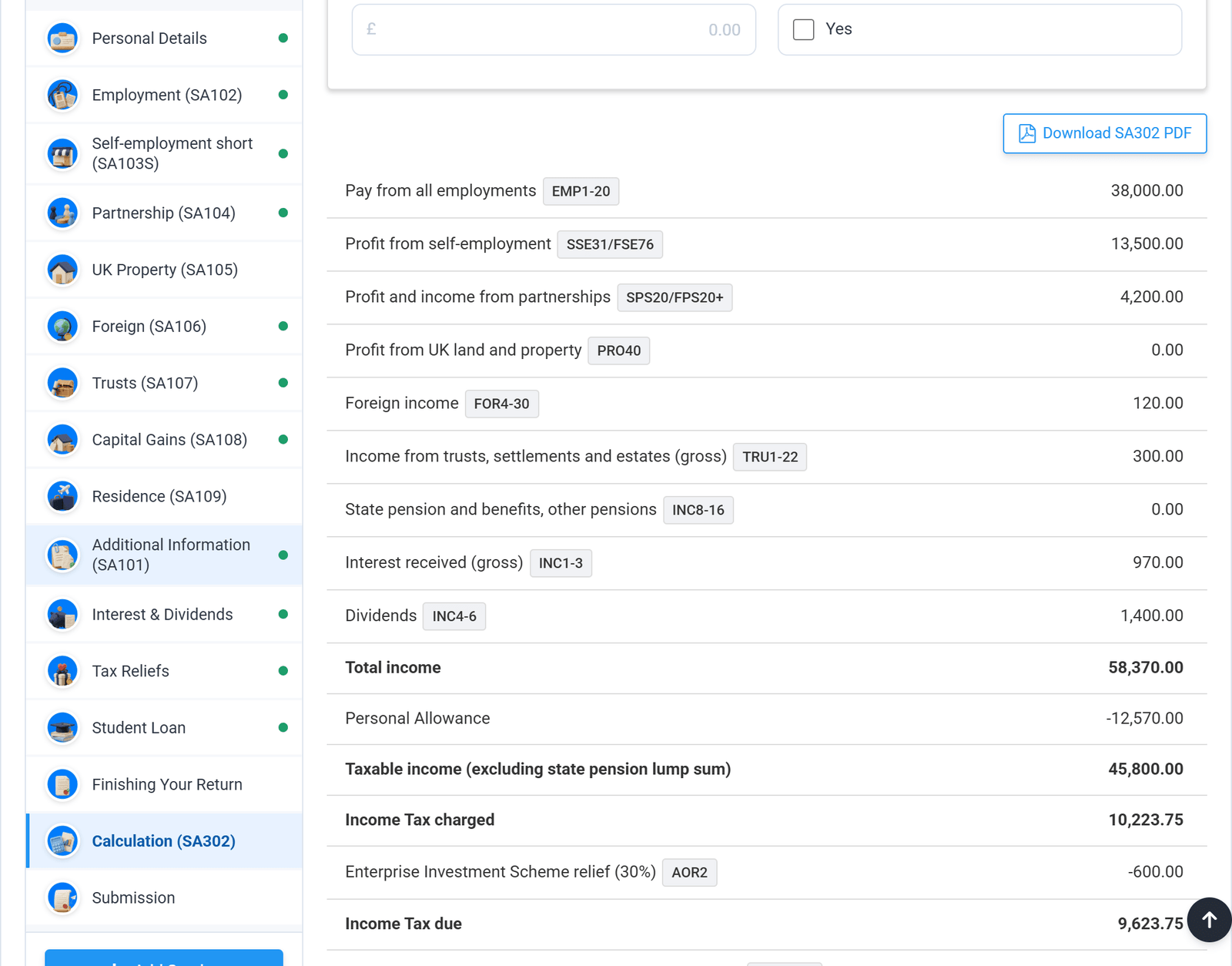This screenshot has width=1232, height=966.
Task: Click the TRU1-22 reference badge
Action: tap(770, 457)
